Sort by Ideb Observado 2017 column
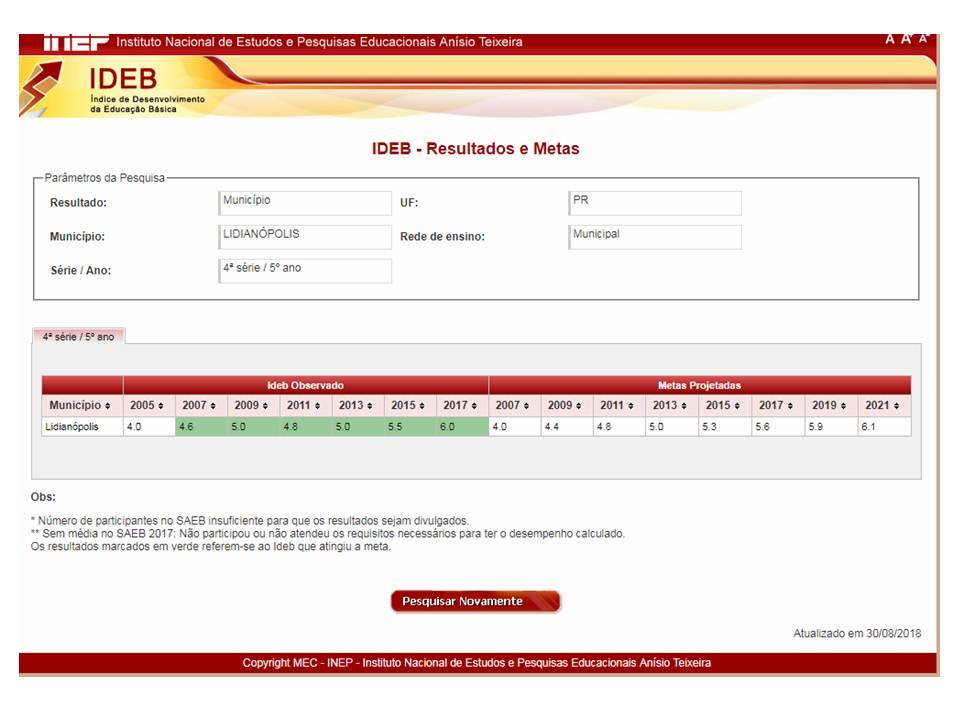The height and width of the screenshot is (720, 960). [x=462, y=405]
